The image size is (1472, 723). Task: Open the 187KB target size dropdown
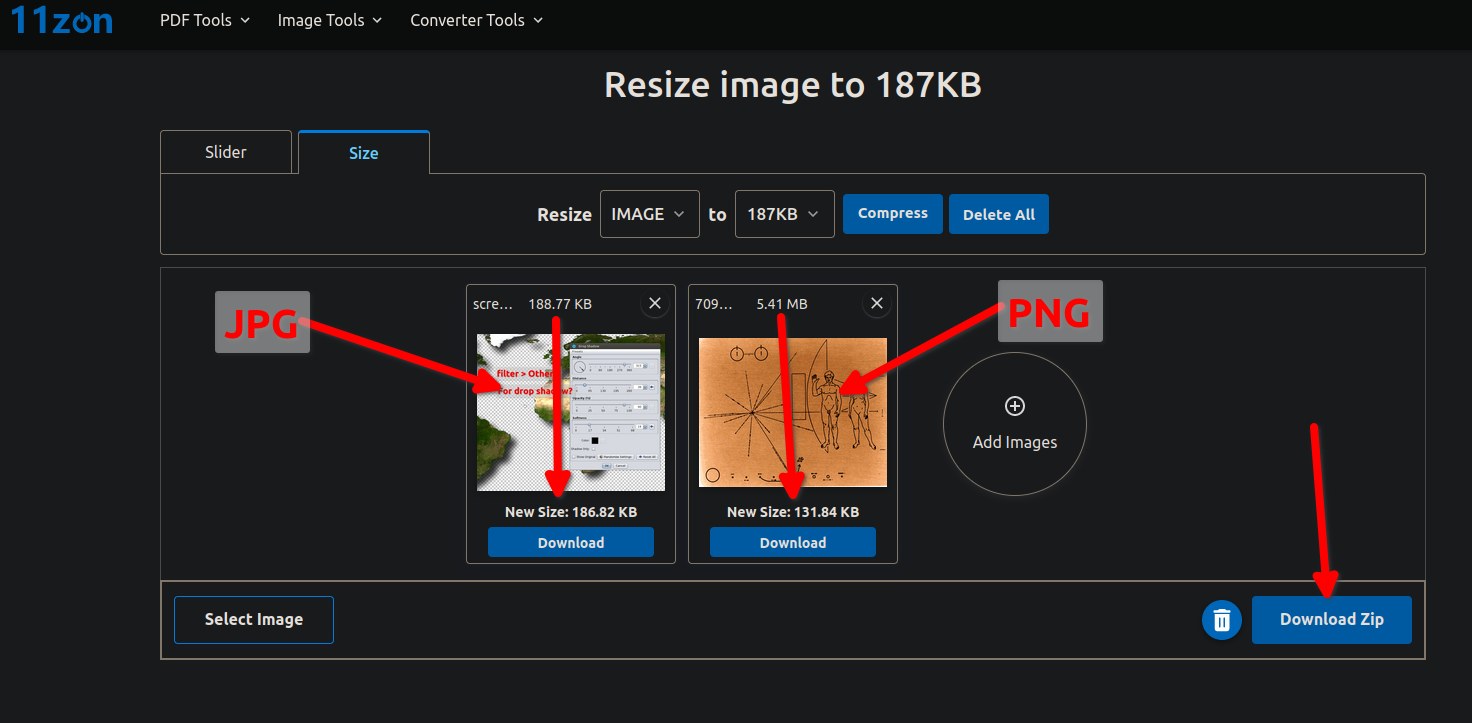pos(784,214)
